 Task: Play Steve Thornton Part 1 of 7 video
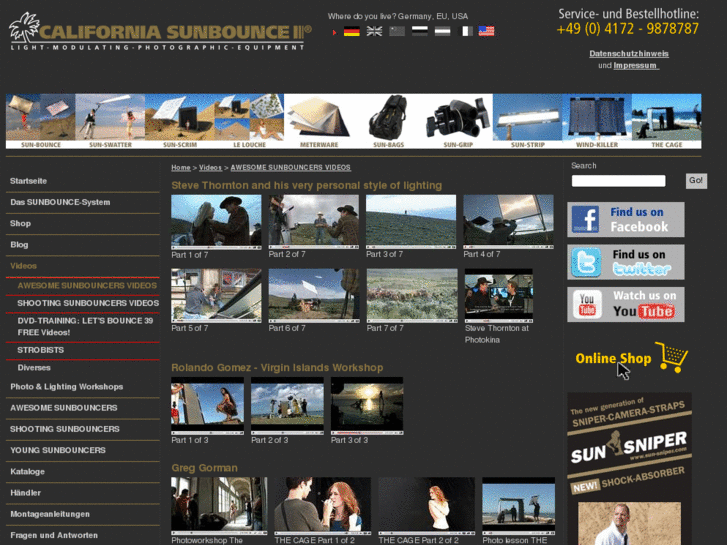[216, 222]
